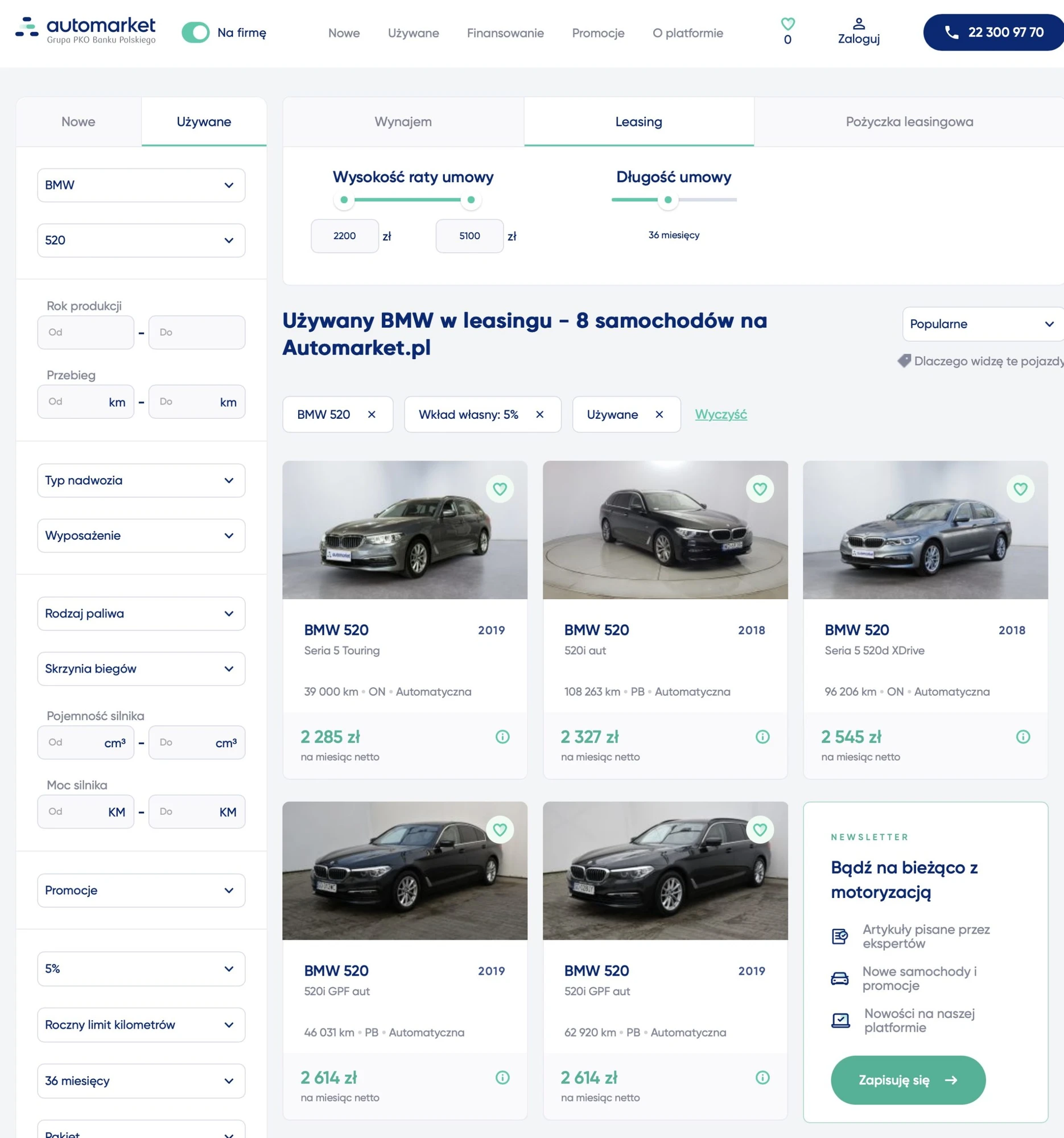Open the Seria 5 520d XDrive photo

(x=925, y=530)
